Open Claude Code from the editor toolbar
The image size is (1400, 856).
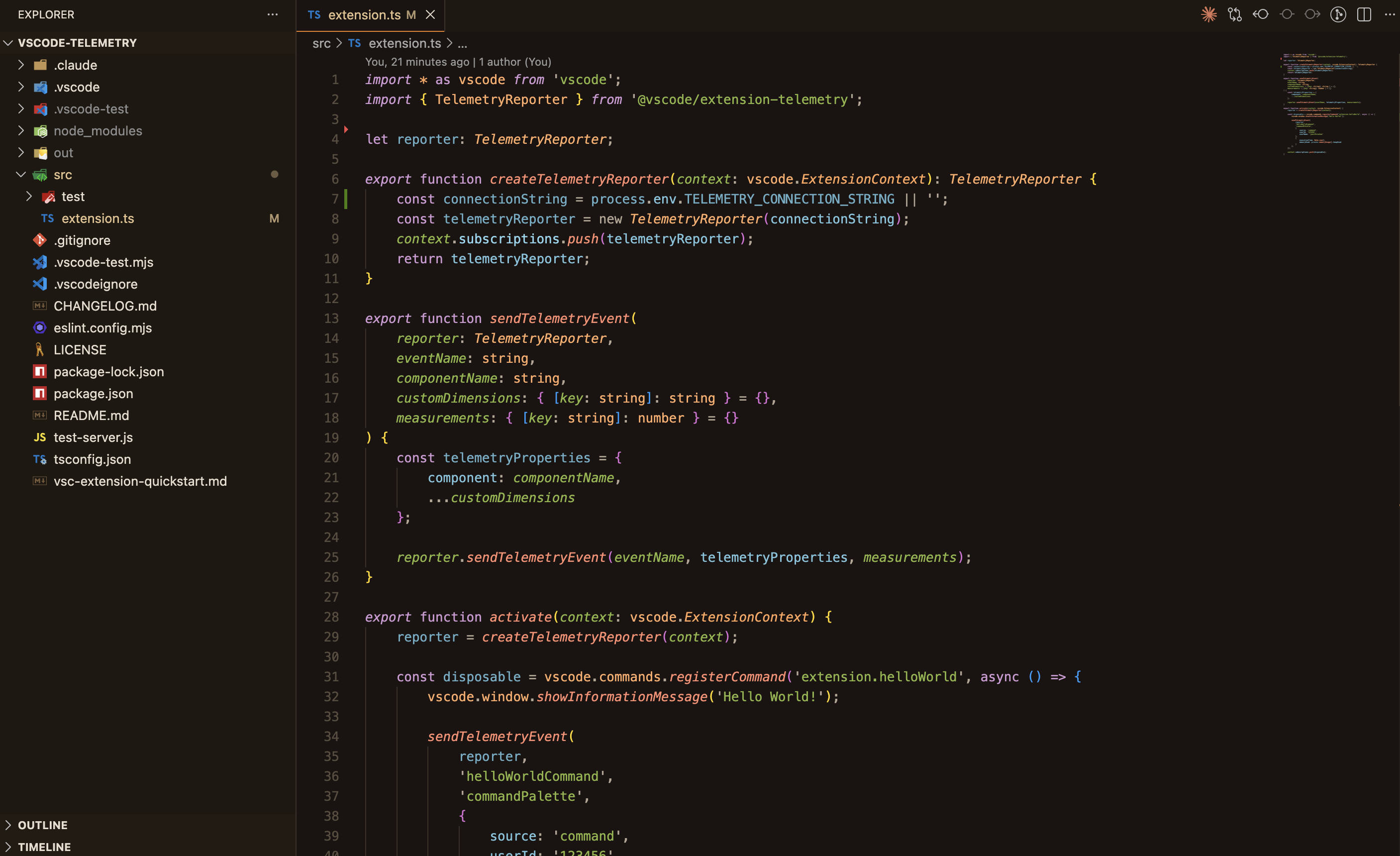pyautogui.click(x=1209, y=15)
